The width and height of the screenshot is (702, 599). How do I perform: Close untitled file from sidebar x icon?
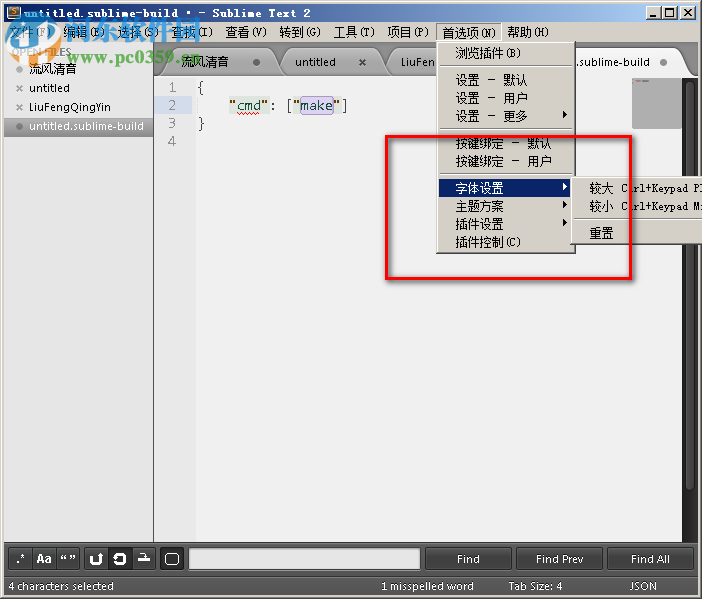(19, 88)
